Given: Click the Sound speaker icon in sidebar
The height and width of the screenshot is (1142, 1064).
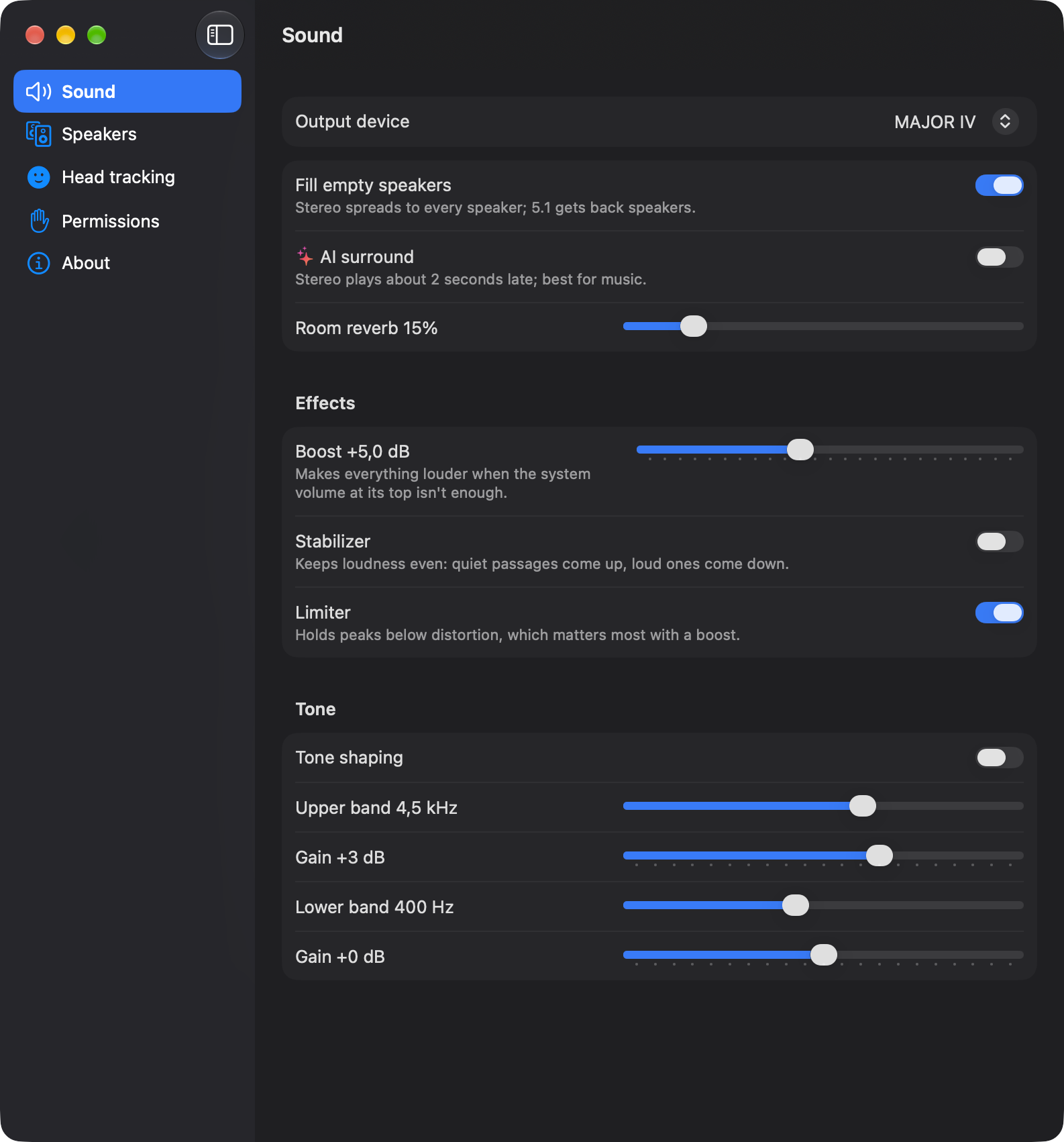Looking at the screenshot, I should pyautogui.click(x=38, y=92).
